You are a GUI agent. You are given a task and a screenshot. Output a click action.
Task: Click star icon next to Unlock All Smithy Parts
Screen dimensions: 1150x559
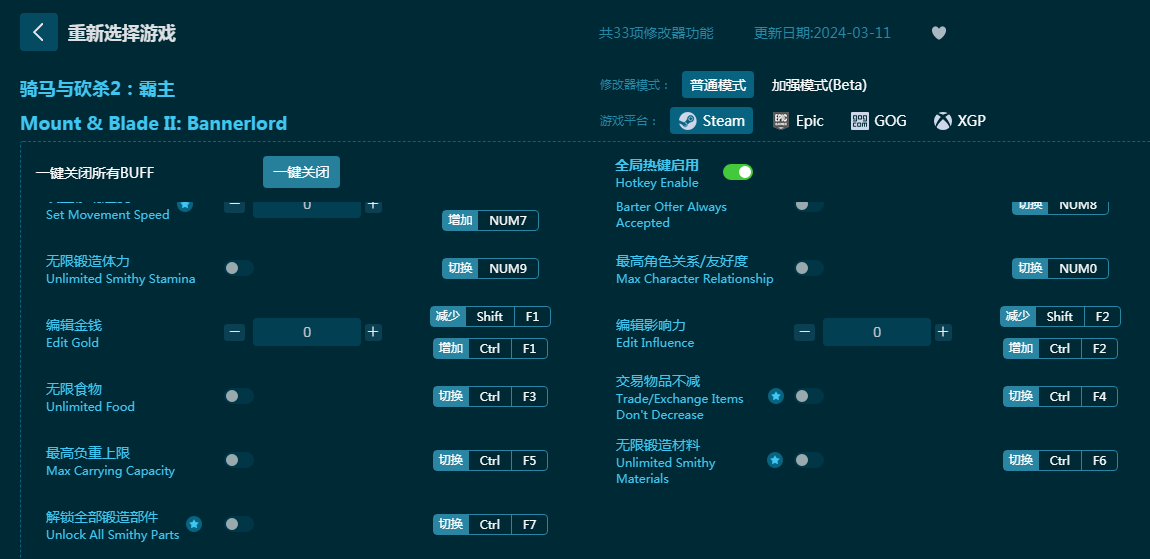pos(194,524)
